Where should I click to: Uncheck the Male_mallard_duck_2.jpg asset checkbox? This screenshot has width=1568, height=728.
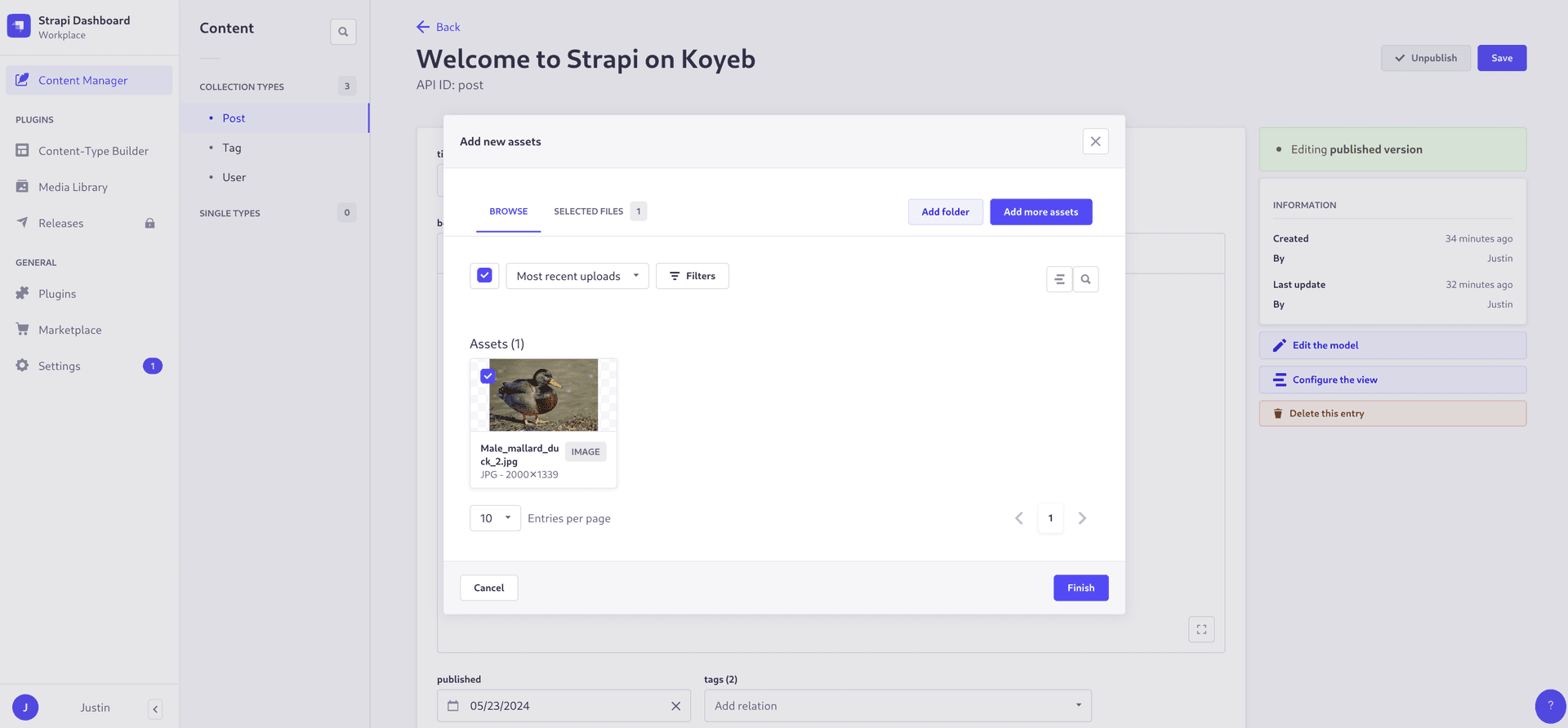[x=488, y=376]
